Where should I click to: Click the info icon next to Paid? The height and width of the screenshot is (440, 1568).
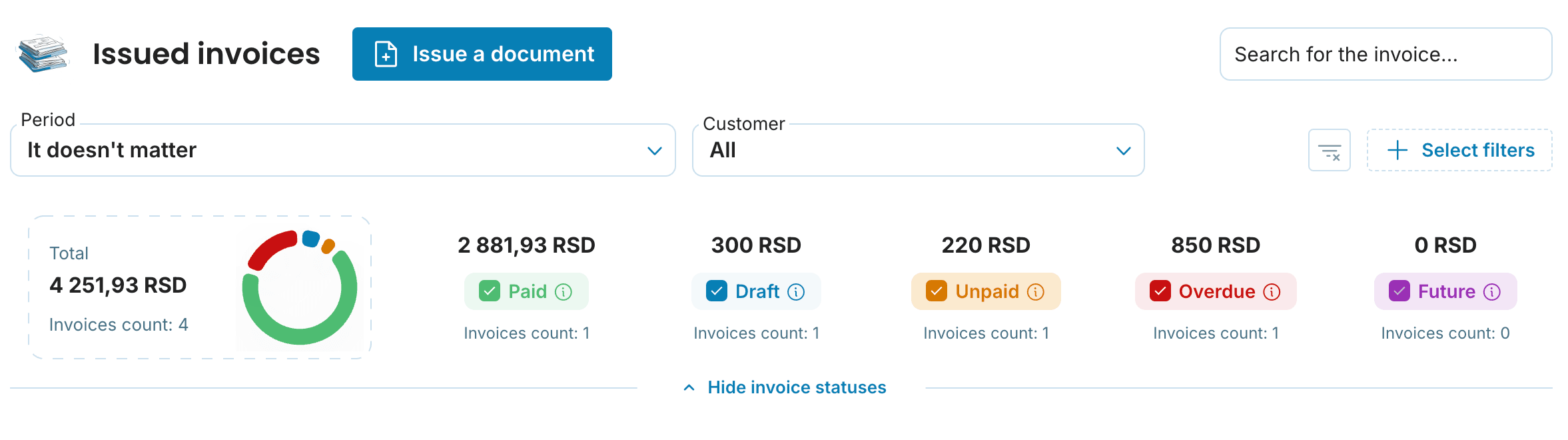564,292
